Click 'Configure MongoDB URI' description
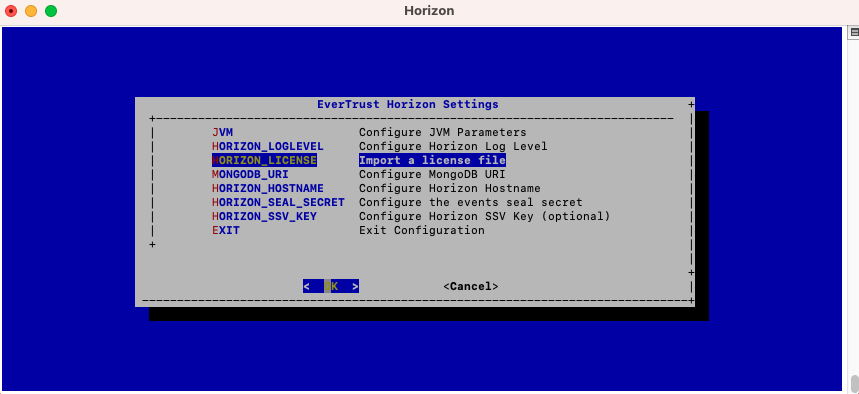Viewport: 859px width, 394px height. [x=432, y=174]
